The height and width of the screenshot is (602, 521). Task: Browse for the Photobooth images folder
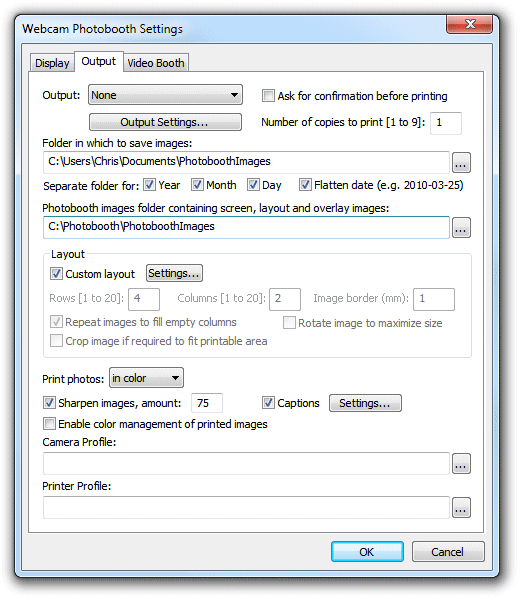point(461,228)
